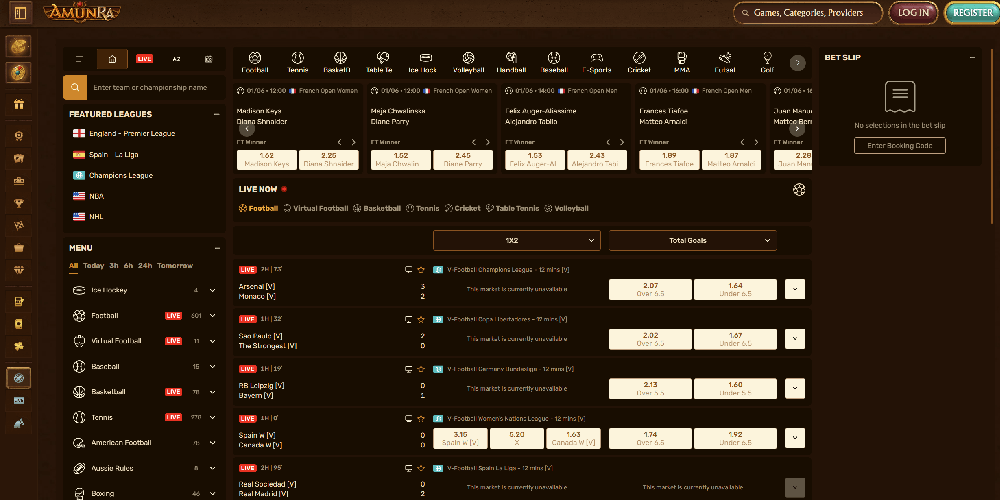The width and height of the screenshot is (1000, 500).
Task: Bet on Madison Keys at 1.62
Action: click(x=267, y=160)
